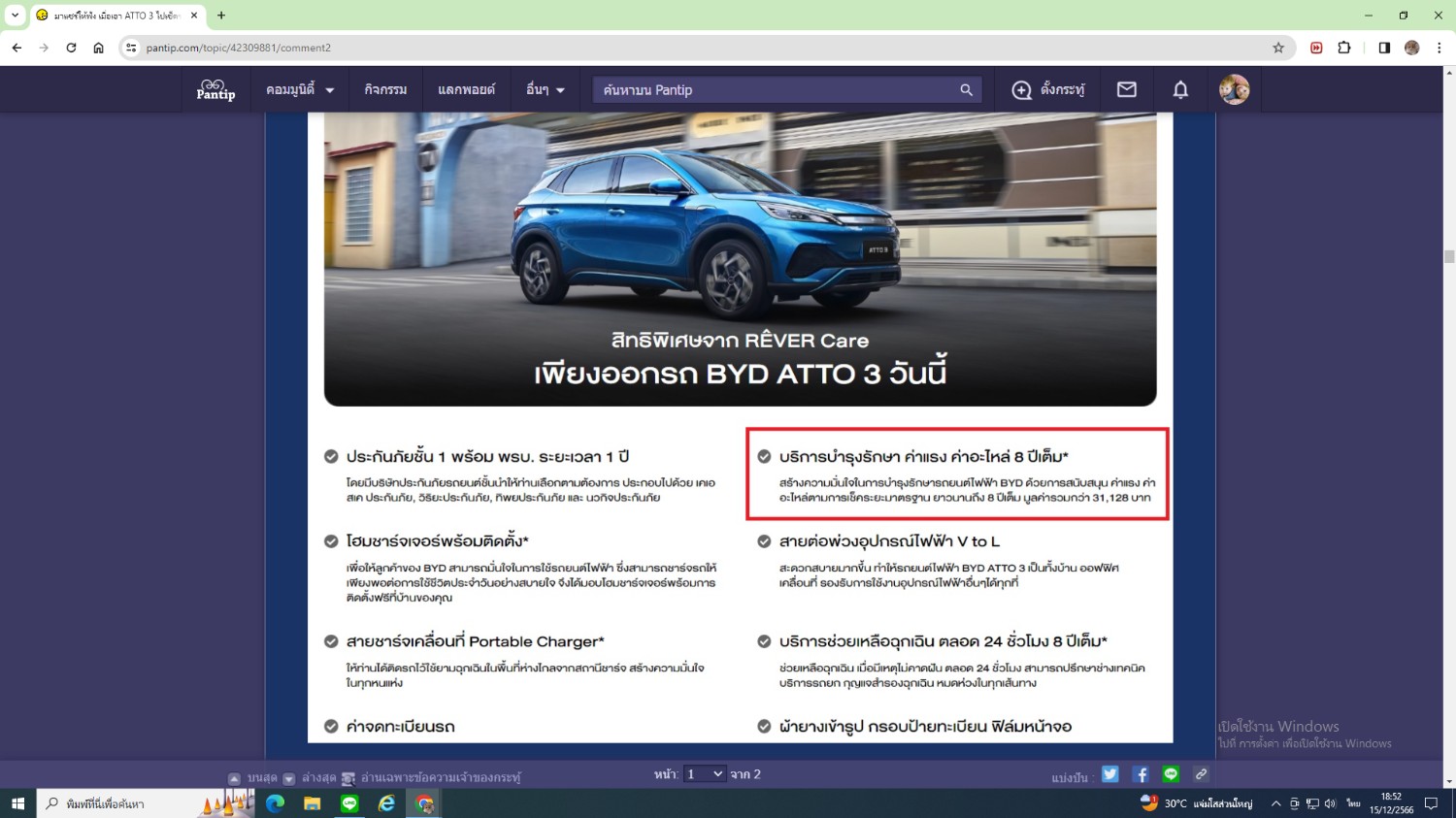
Task: Click the magnifier icon in Pantip search
Action: click(x=966, y=90)
